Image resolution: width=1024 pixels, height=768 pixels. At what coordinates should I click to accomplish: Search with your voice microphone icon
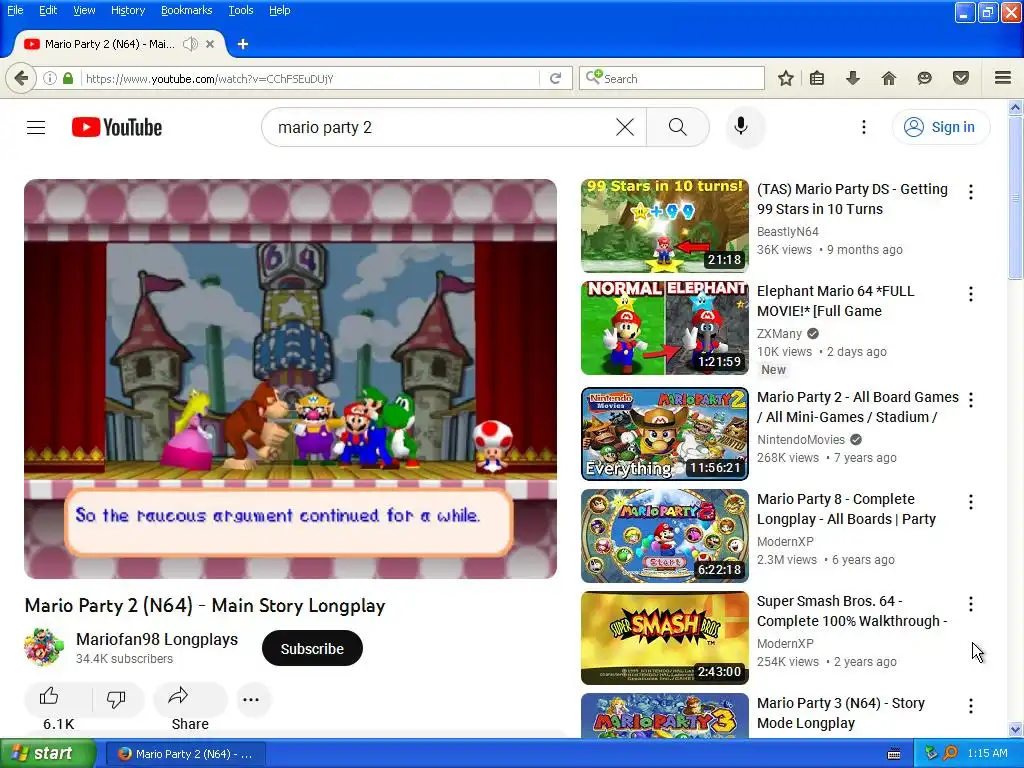[x=741, y=126]
